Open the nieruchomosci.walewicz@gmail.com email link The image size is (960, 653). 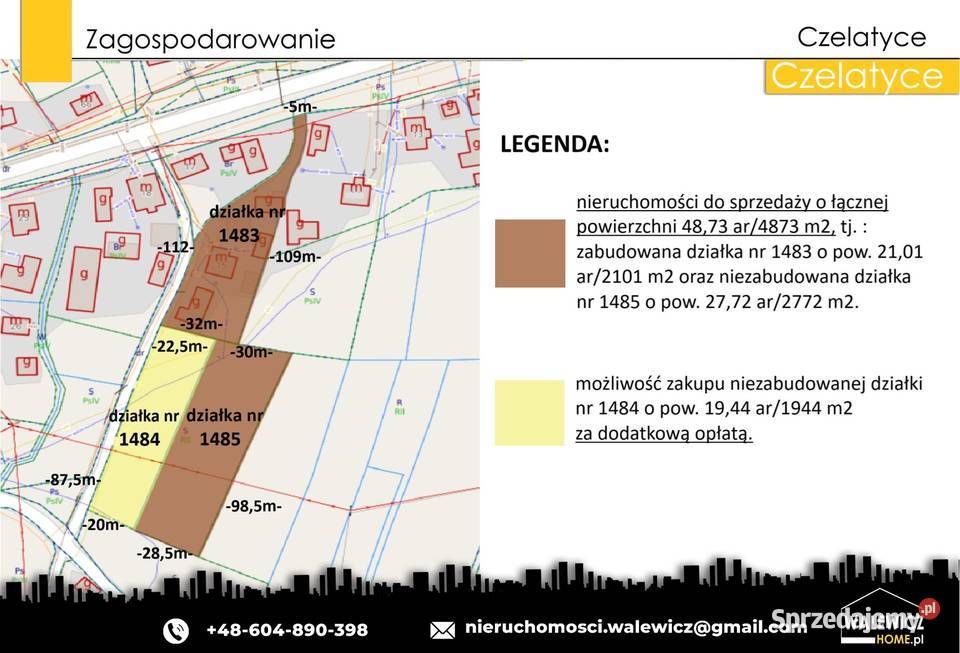point(636,627)
